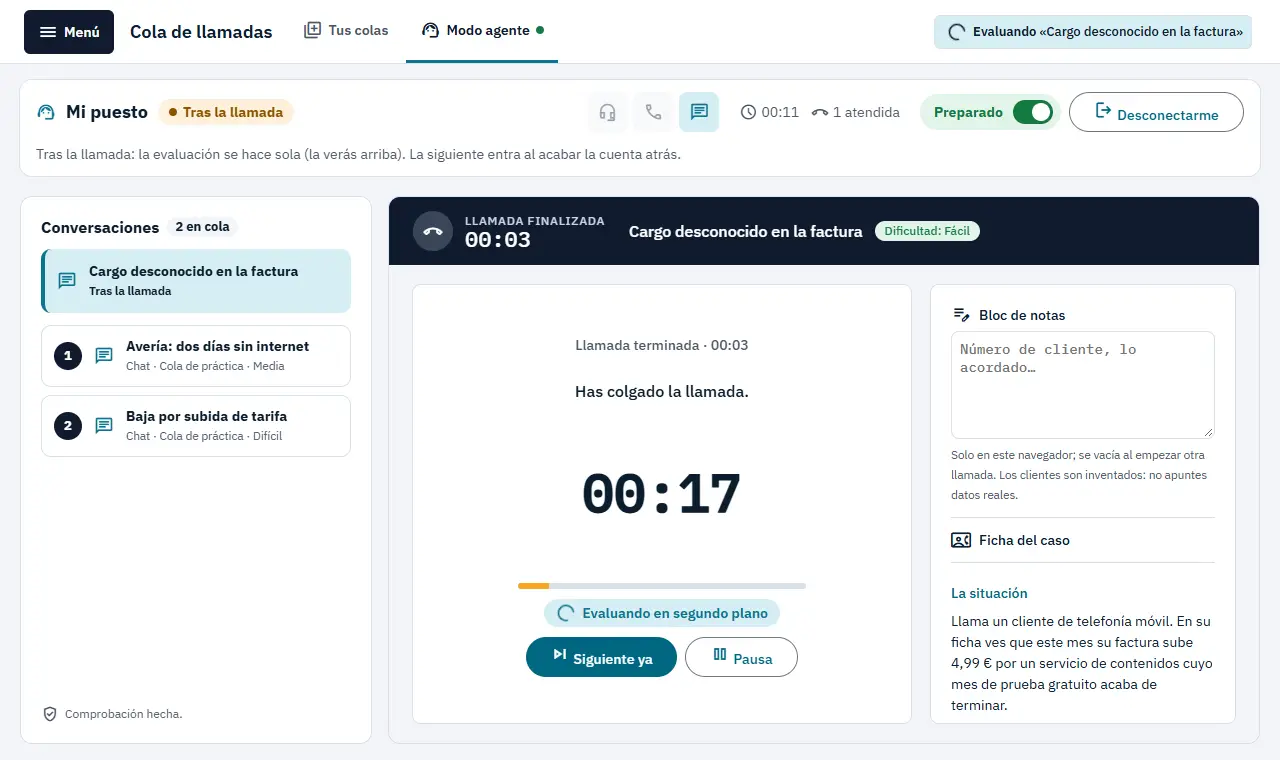Select the headset channel icon

pyautogui.click(x=607, y=112)
